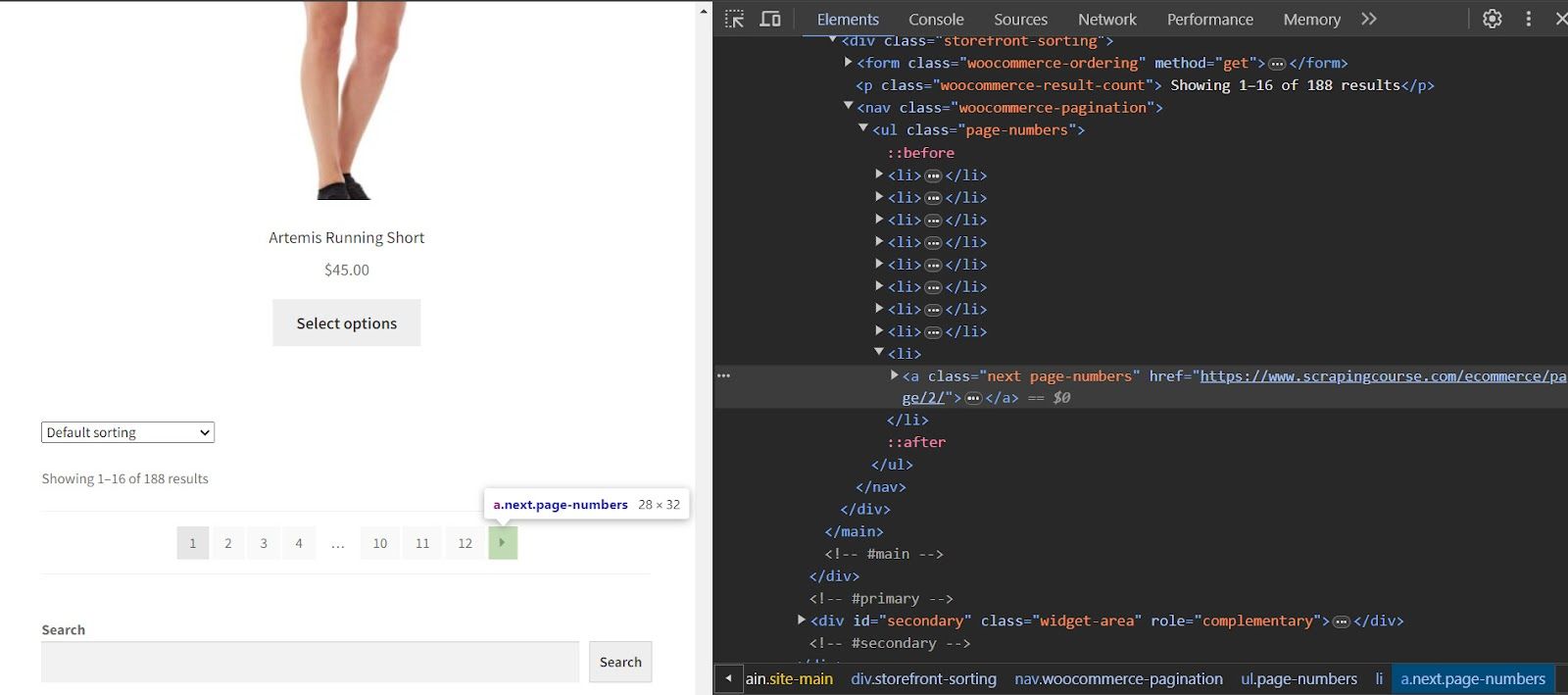Image resolution: width=1568 pixels, height=695 pixels.
Task: Open the Network tab
Action: (x=1107, y=19)
